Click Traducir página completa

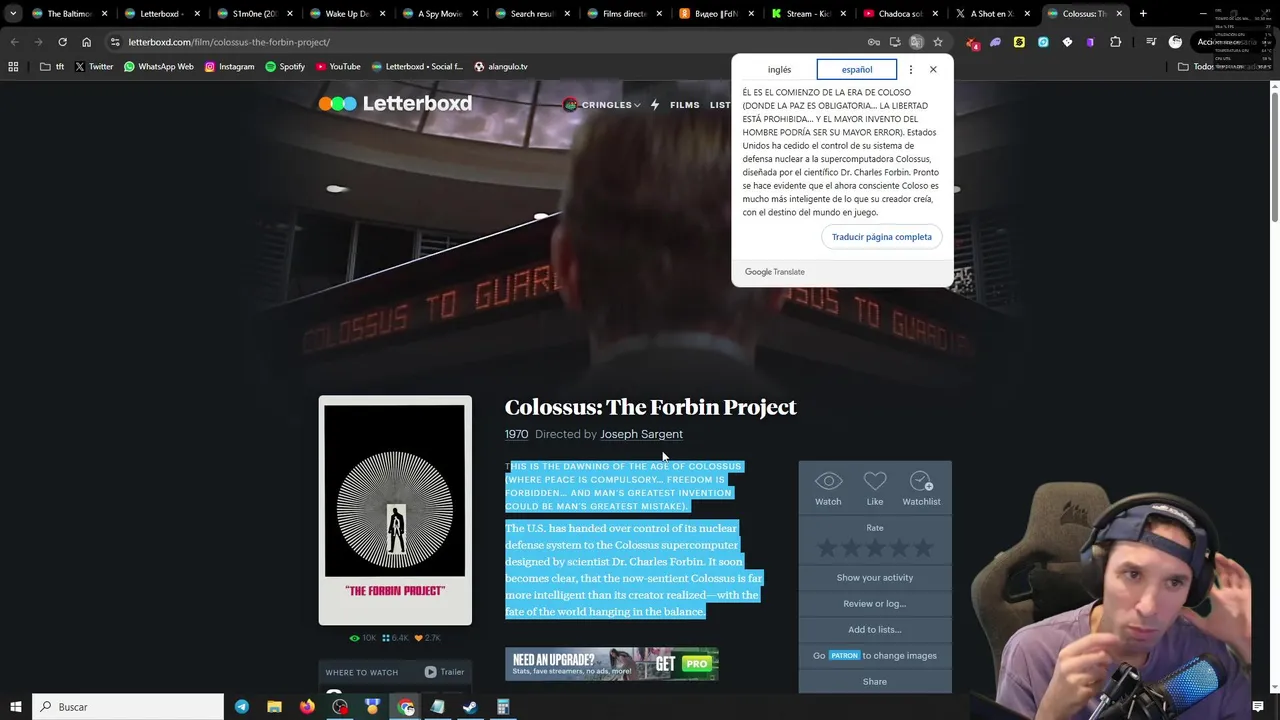click(882, 237)
